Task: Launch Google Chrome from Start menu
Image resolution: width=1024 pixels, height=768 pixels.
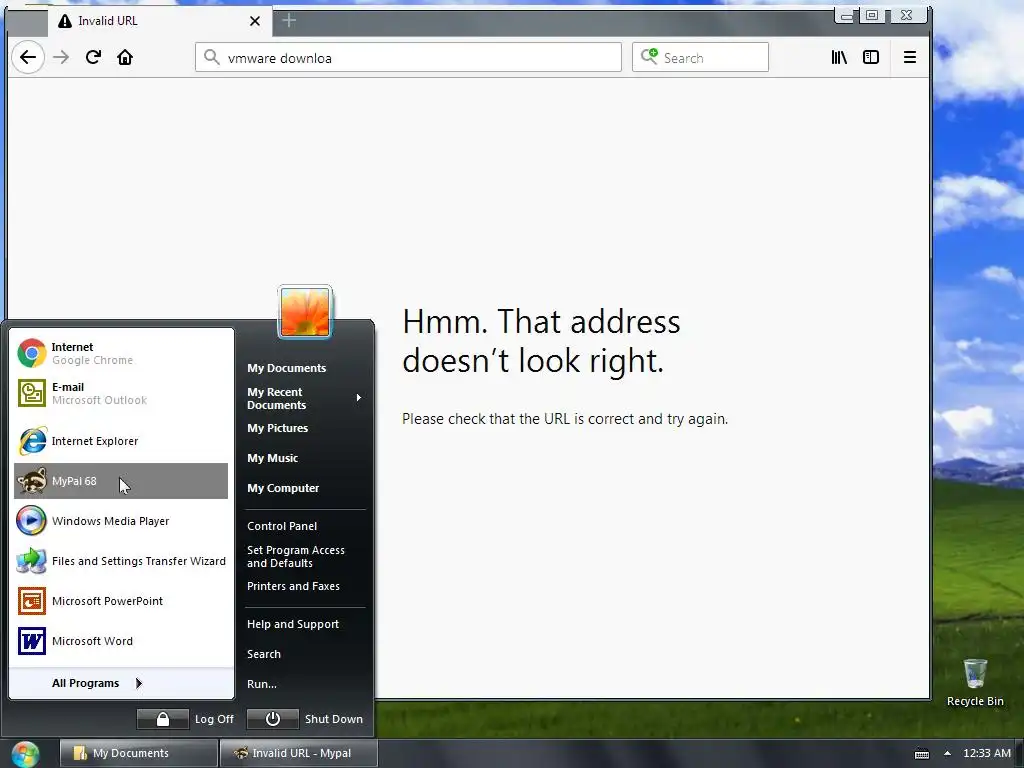Action: tap(121, 353)
